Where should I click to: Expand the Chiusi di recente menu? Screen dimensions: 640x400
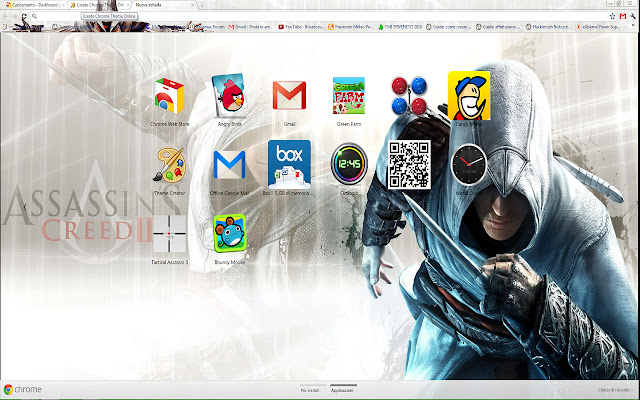pyautogui.click(x=615, y=390)
